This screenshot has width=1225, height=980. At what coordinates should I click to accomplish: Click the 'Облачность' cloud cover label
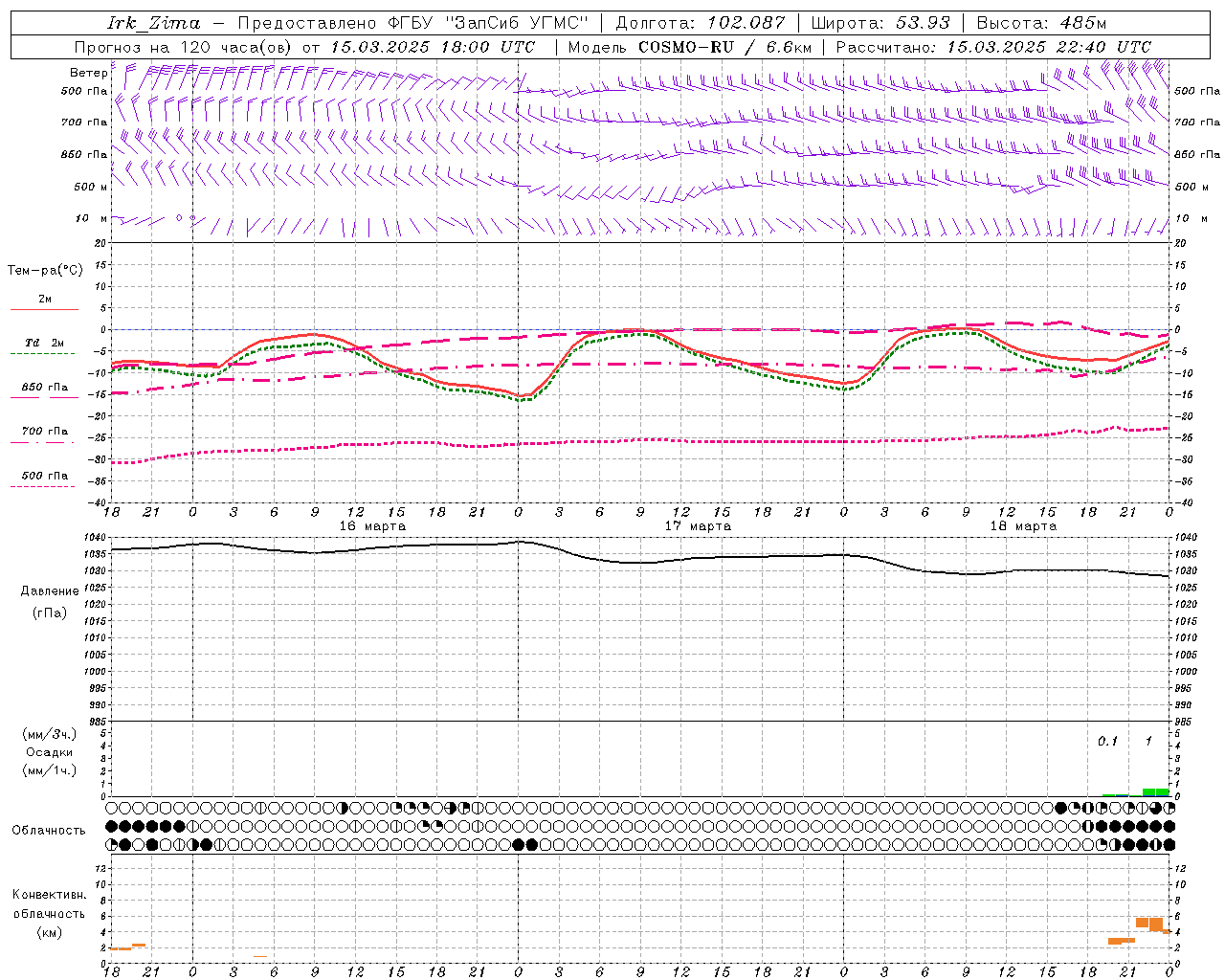[x=49, y=831]
